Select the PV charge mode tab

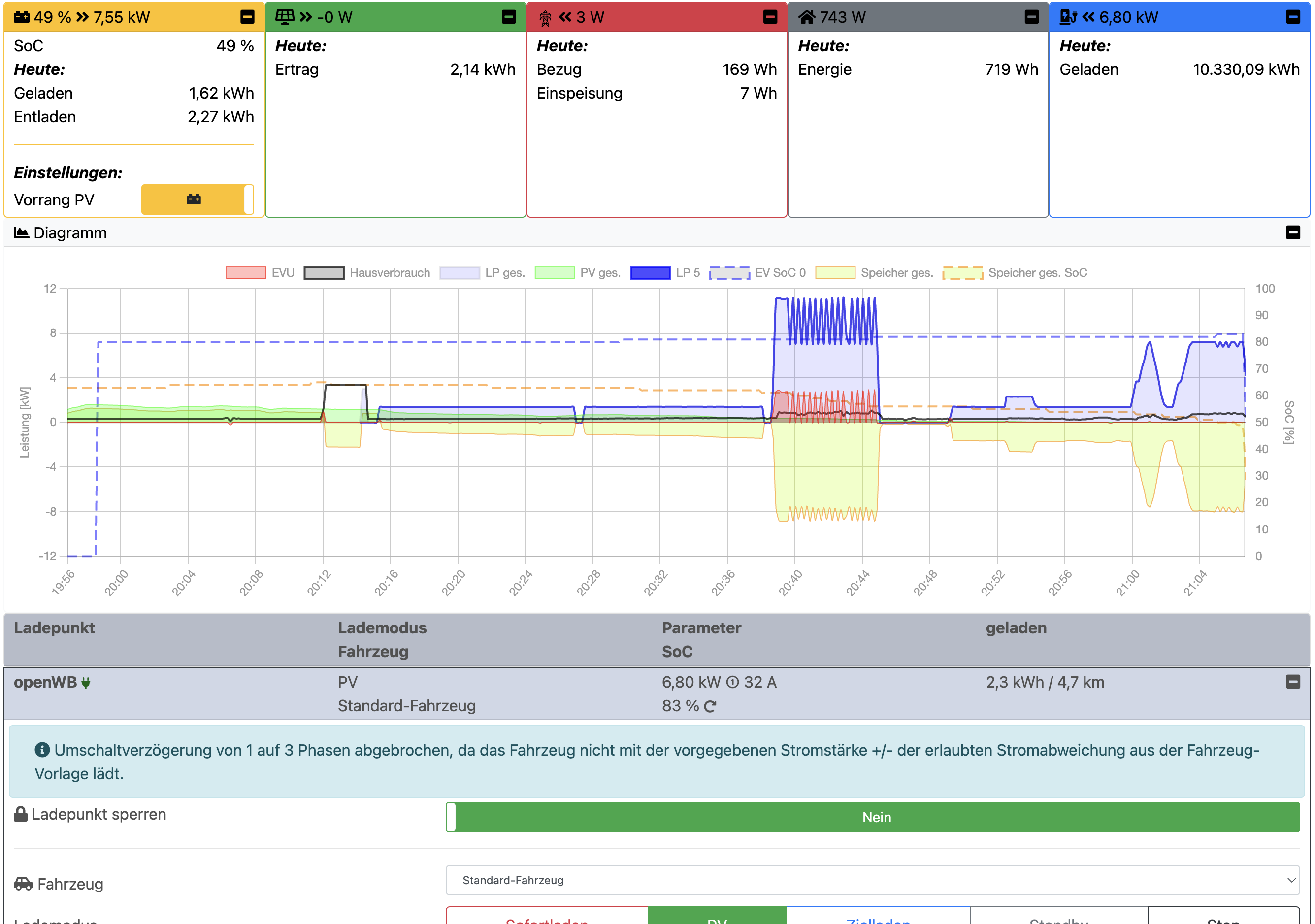pyautogui.click(x=717, y=918)
